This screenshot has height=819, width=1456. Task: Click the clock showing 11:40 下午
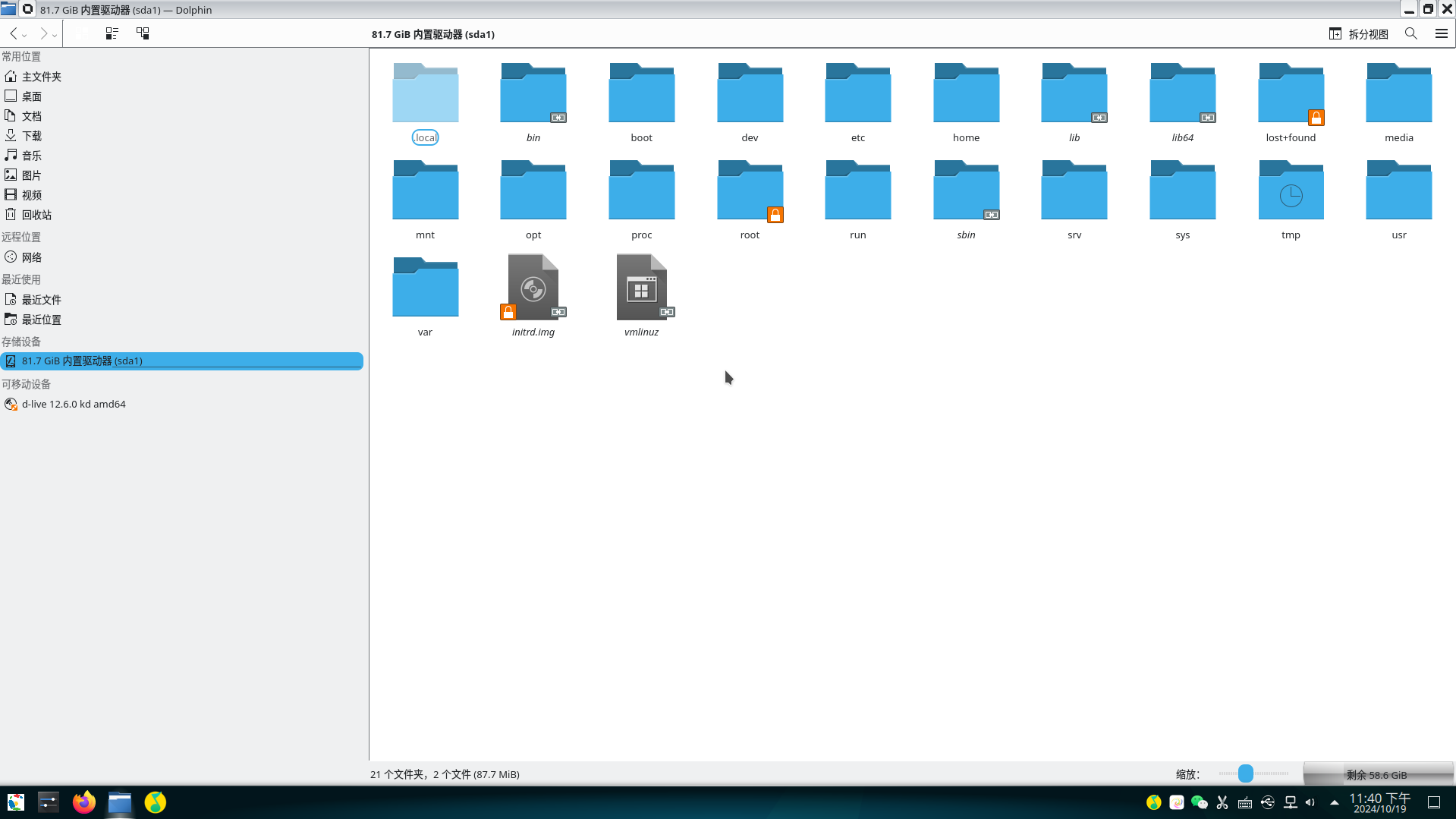(x=1379, y=802)
